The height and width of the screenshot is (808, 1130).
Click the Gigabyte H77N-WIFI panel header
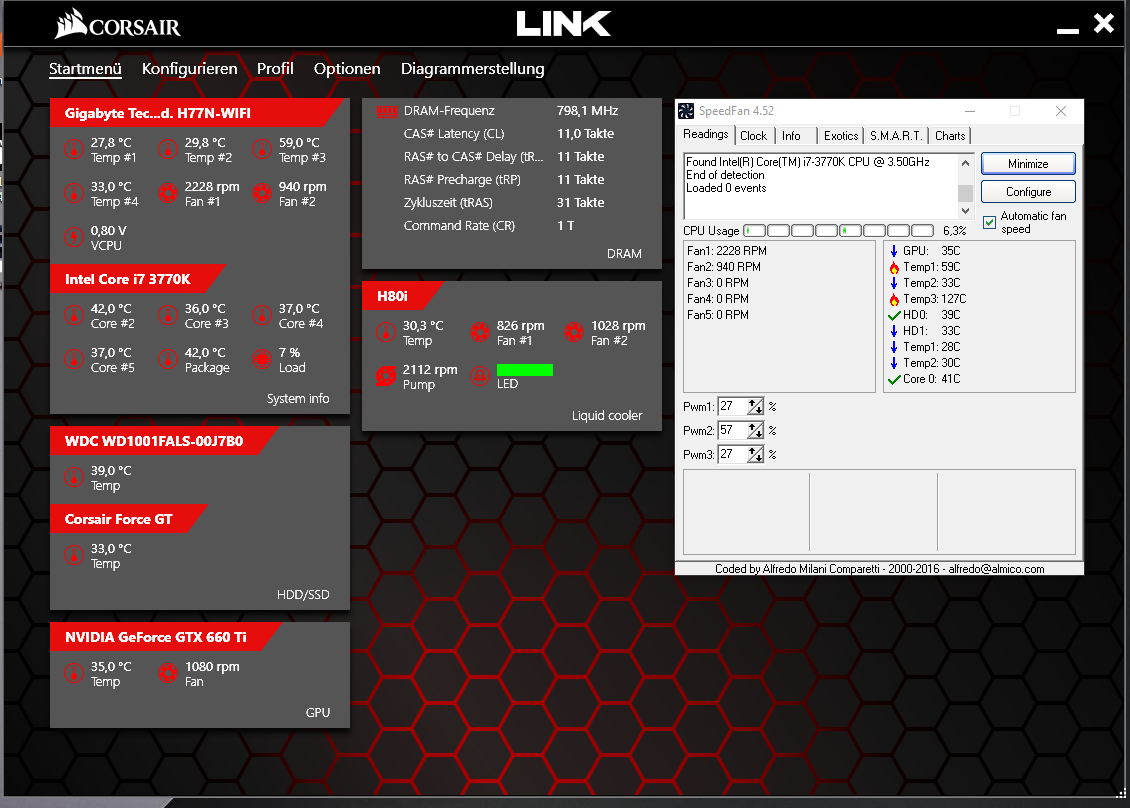tap(196, 113)
